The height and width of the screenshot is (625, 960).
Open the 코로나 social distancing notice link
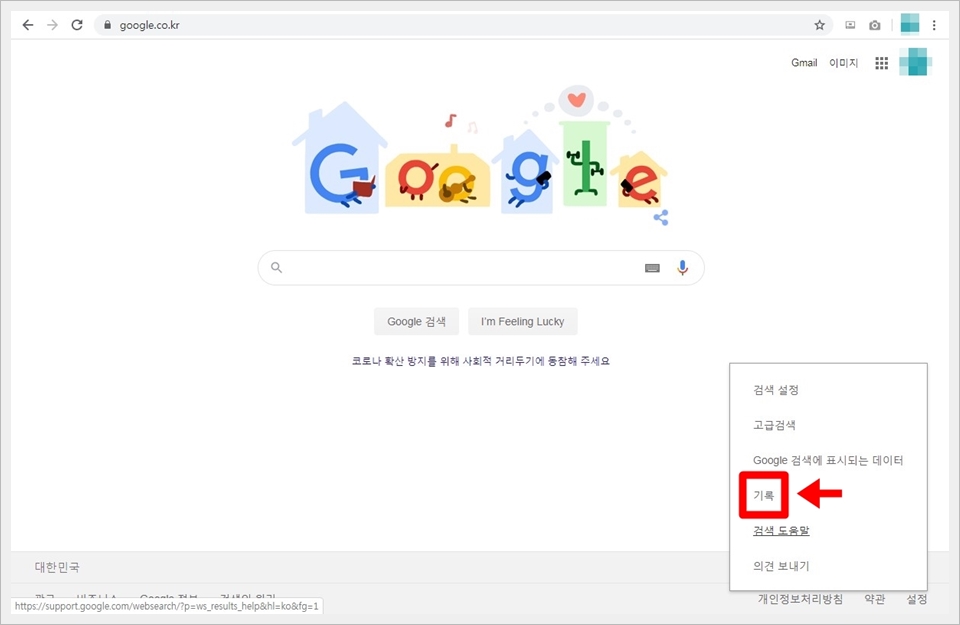coord(481,361)
